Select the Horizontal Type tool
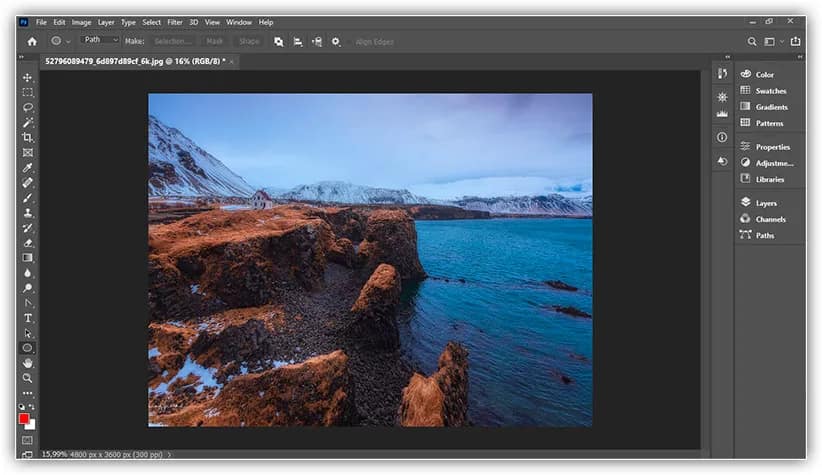The image size is (822, 475). click(x=27, y=318)
